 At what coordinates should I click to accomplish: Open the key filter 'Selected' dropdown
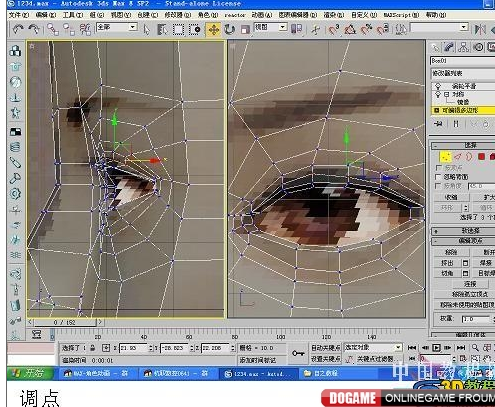pyautogui.click(x=373, y=348)
